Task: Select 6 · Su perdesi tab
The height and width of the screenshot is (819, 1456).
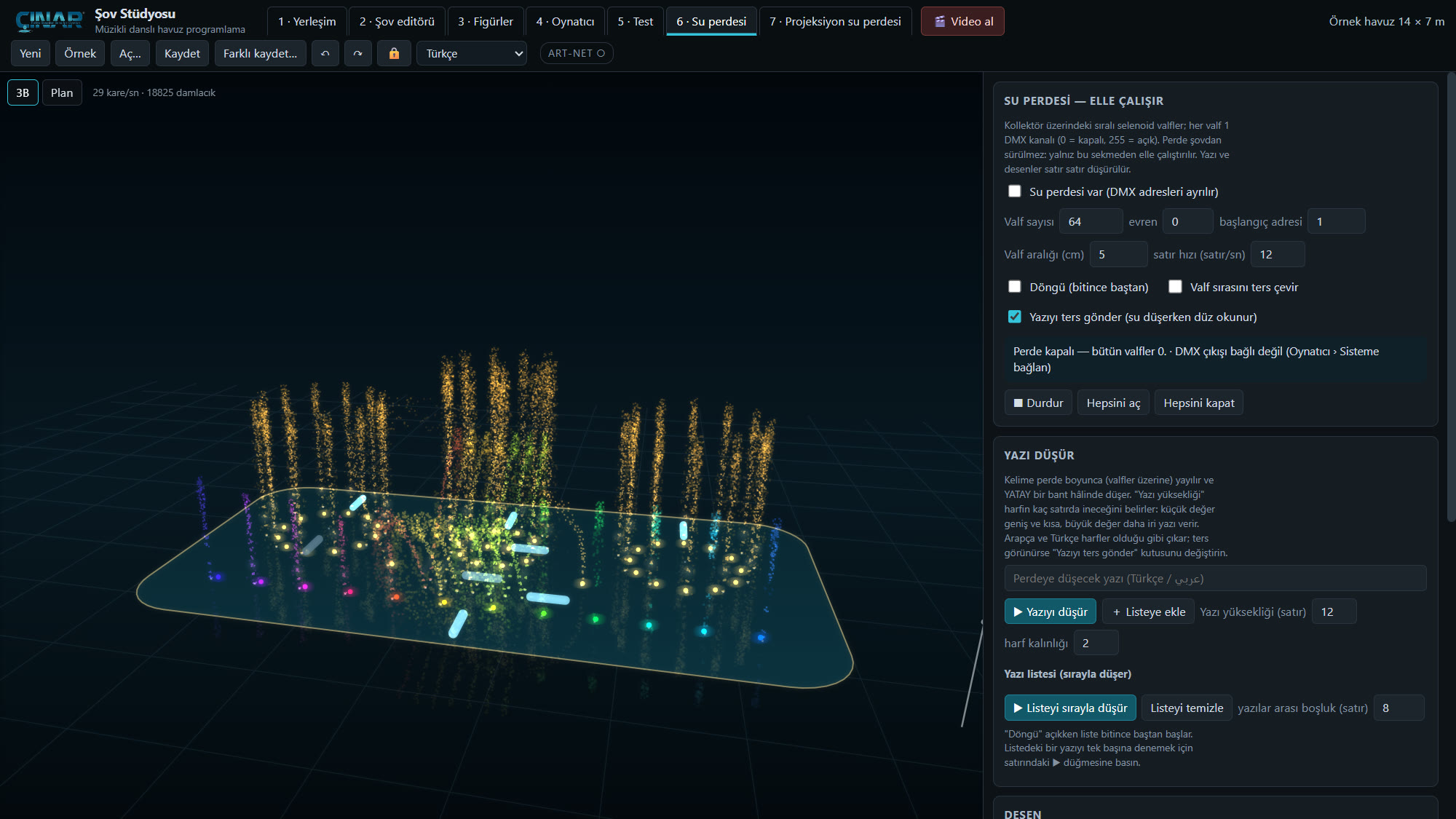Action: tap(711, 22)
